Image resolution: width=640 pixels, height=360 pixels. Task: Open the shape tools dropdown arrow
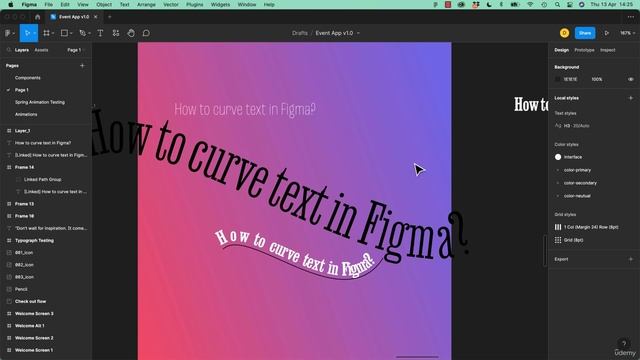tap(71, 33)
